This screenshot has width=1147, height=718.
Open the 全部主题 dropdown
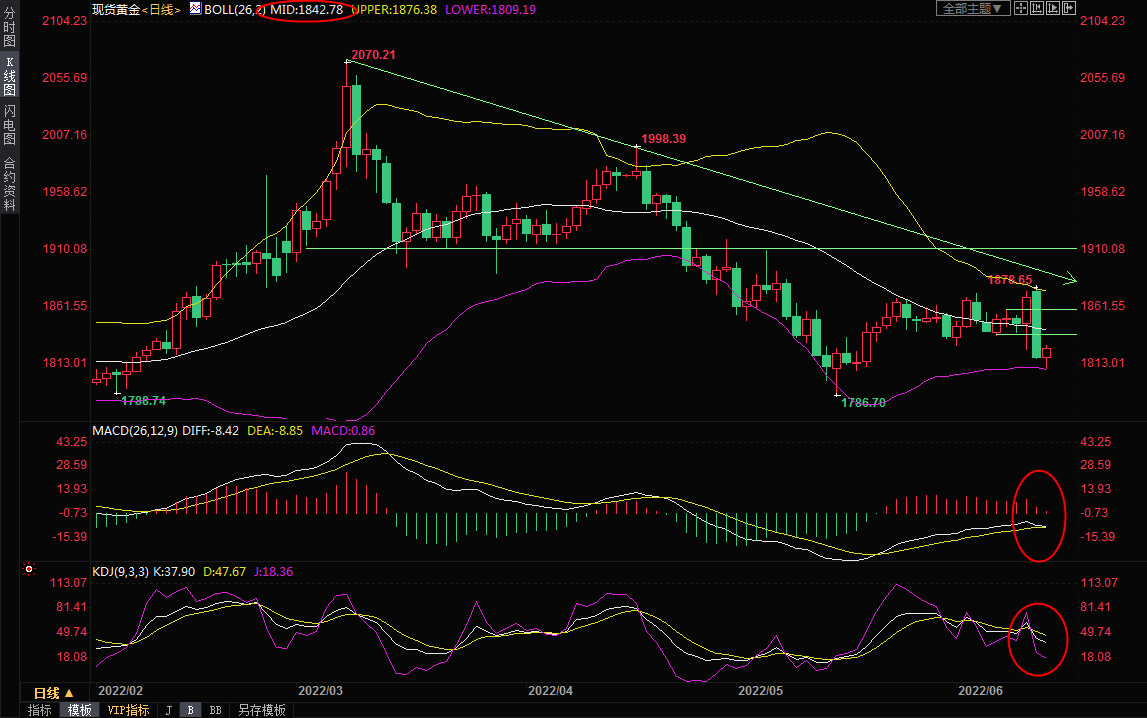pyautogui.click(x=972, y=8)
